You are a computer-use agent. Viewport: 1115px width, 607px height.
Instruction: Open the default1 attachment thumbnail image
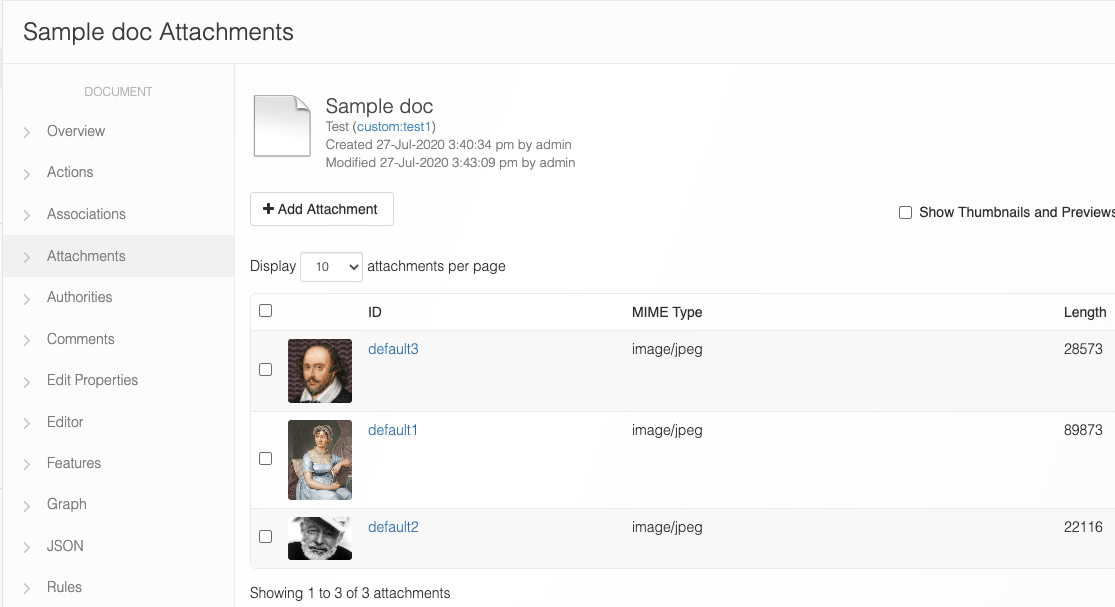pyautogui.click(x=320, y=460)
